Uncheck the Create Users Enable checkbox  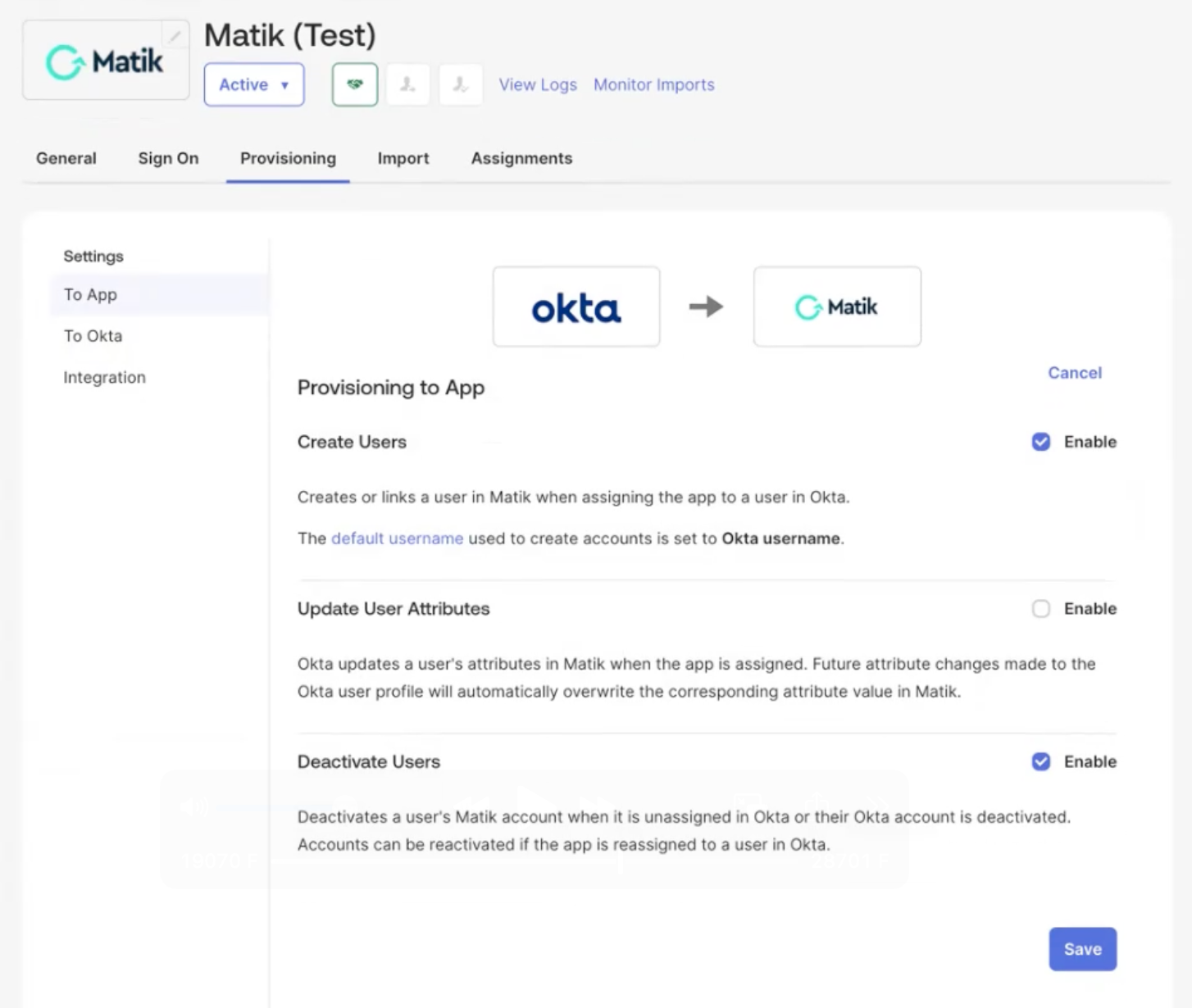1040,442
